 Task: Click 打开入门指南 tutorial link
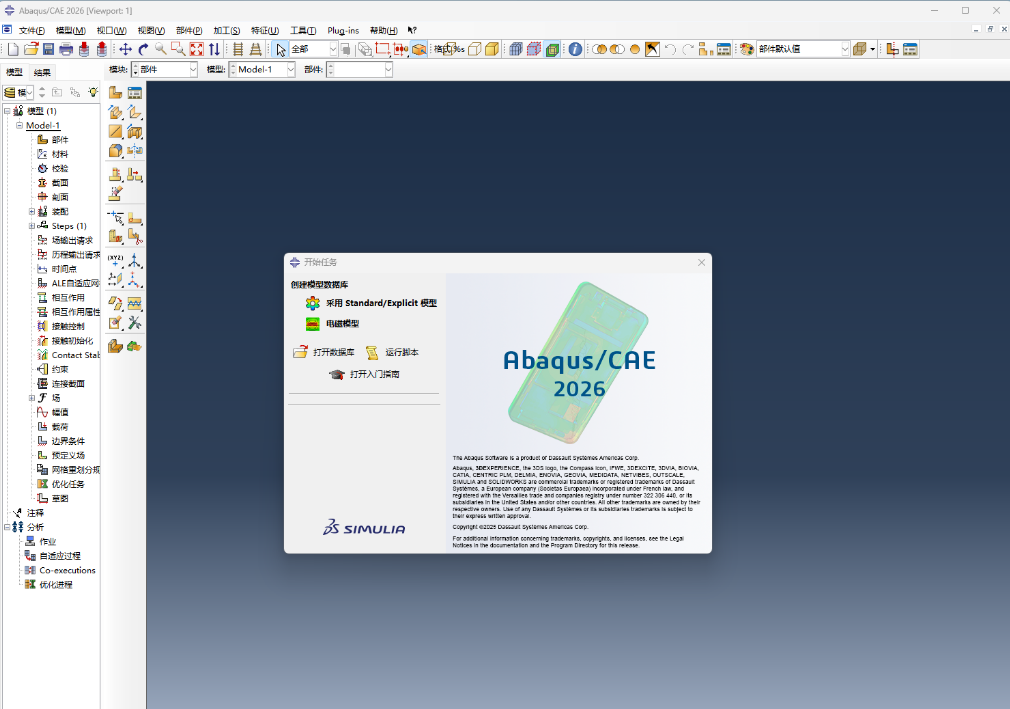pyautogui.click(x=365, y=374)
